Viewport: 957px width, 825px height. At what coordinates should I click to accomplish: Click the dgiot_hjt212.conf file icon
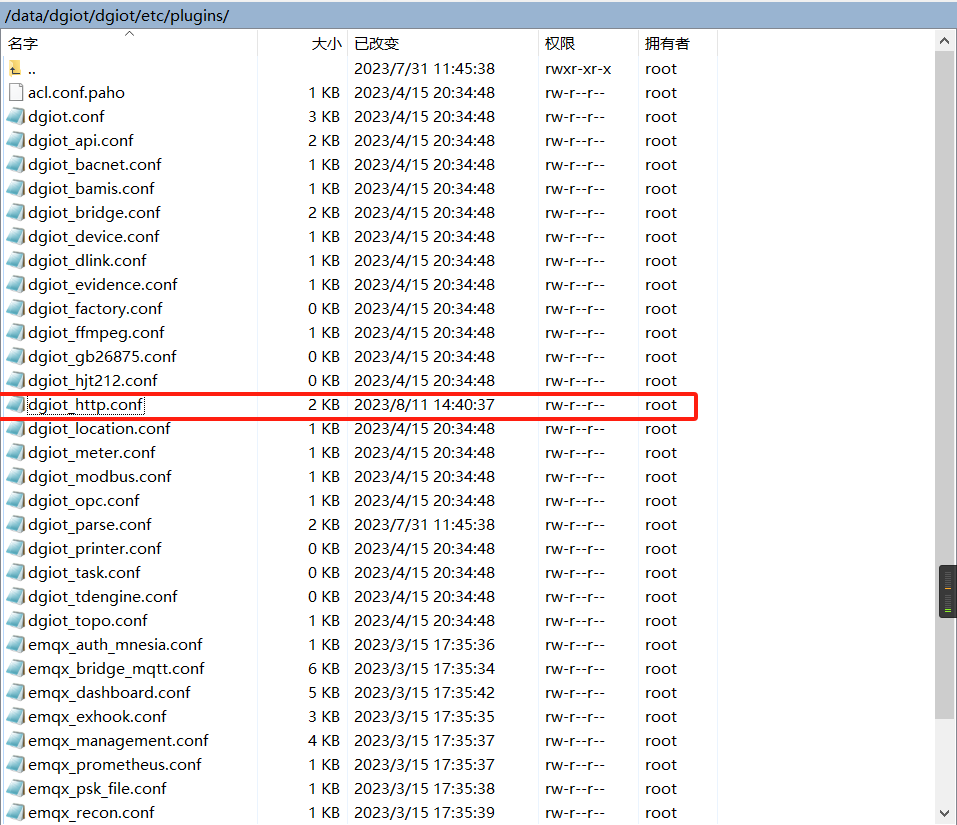[16, 381]
